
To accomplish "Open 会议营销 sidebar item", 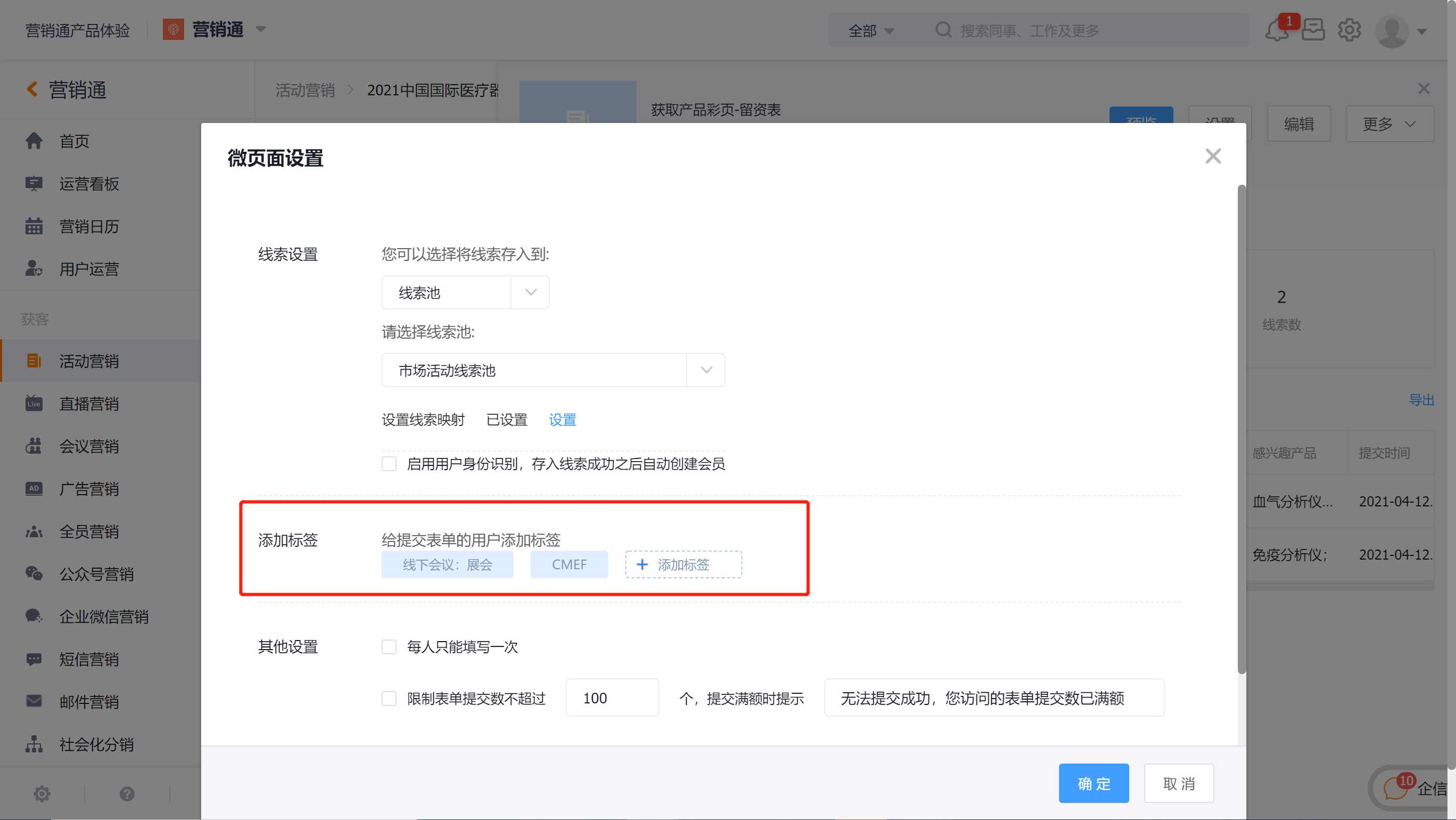I will click(x=89, y=446).
